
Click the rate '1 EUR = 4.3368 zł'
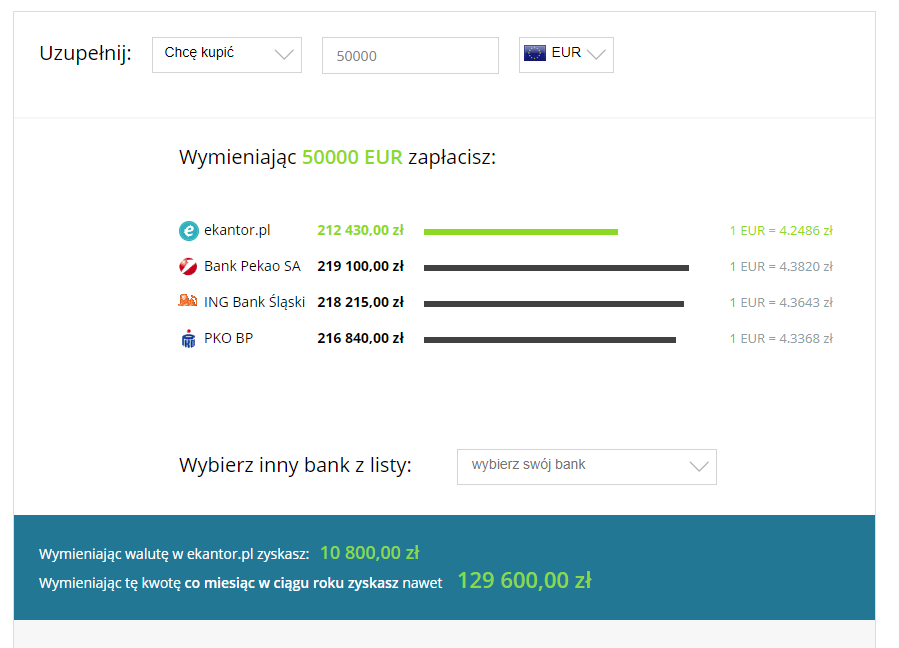[781, 339]
